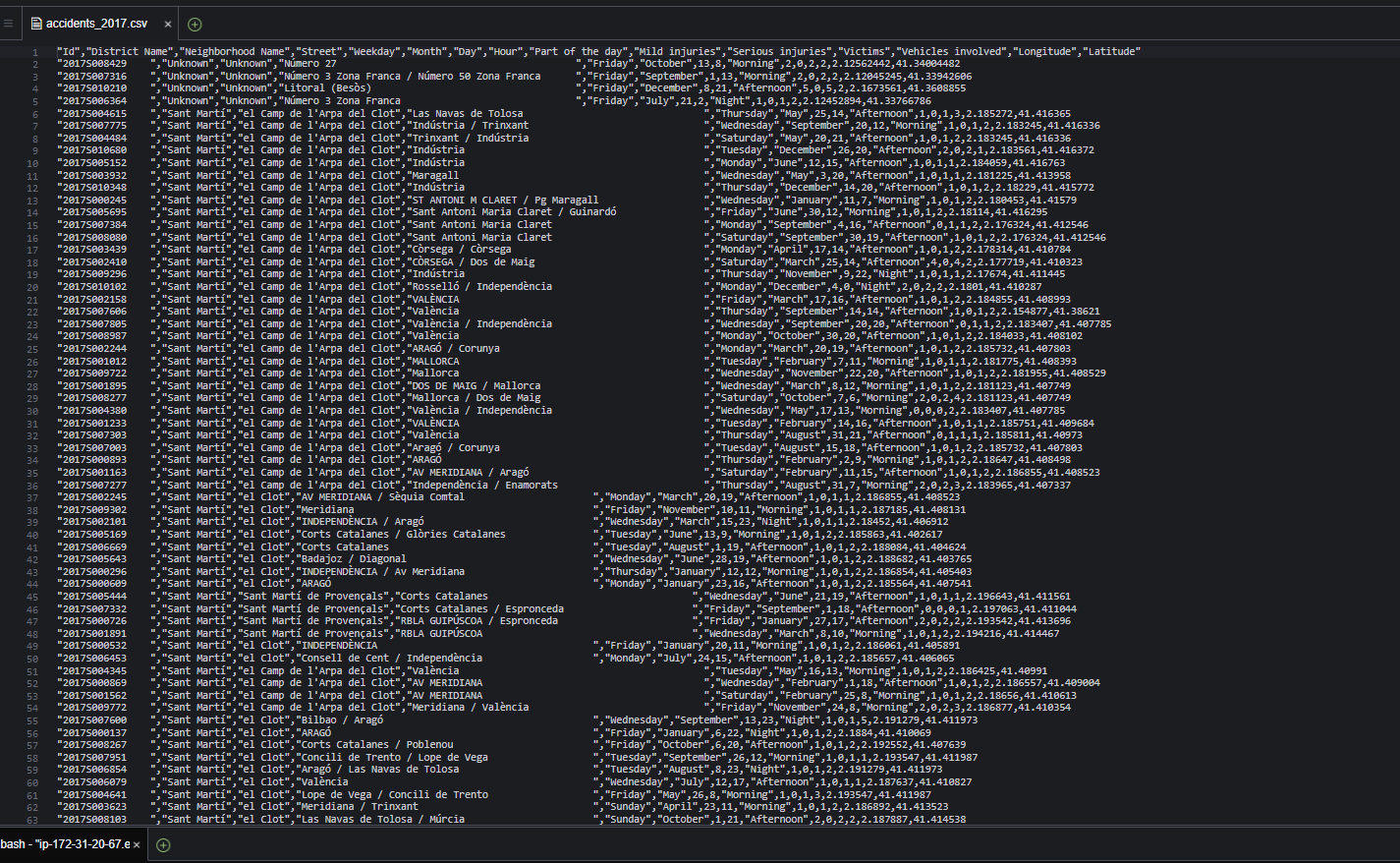The image size is (1400, 863).
Task: Switch to the accidents_2017.csv tab
Action: pyautogui.click(x=98, y=23)
